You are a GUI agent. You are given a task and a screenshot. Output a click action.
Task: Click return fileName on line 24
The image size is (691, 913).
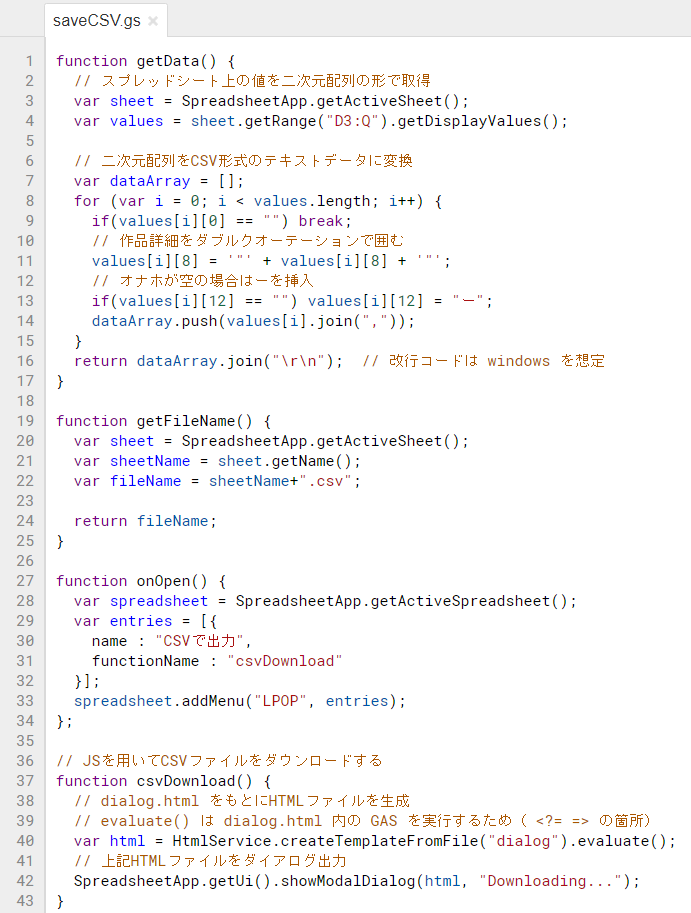pyautogui.click(x=141, y=521)
